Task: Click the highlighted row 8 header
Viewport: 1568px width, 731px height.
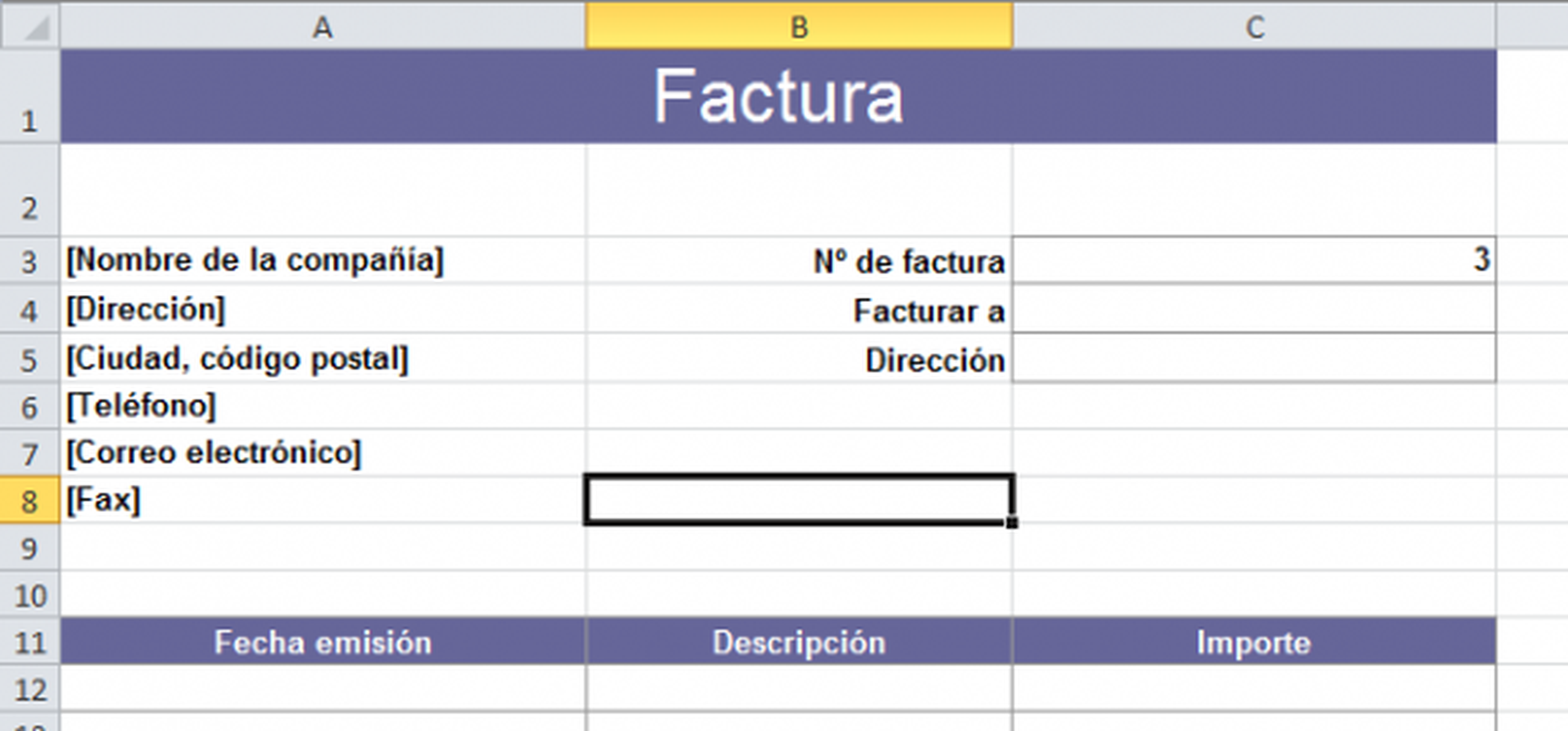Action: click(x=29, y=501)
